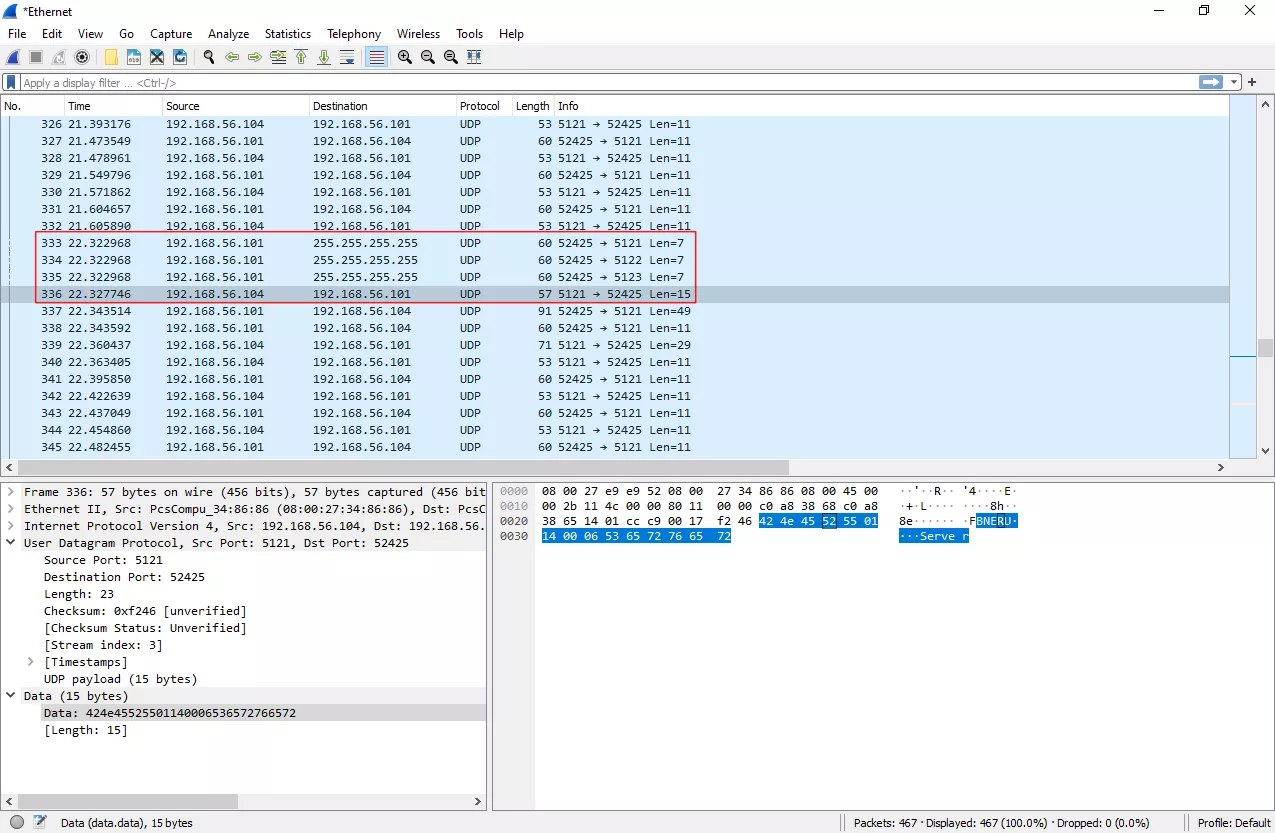Expand the [Timestamps] subtree
This screenshot has height=833, width=1275.
(x=31, y=662)
